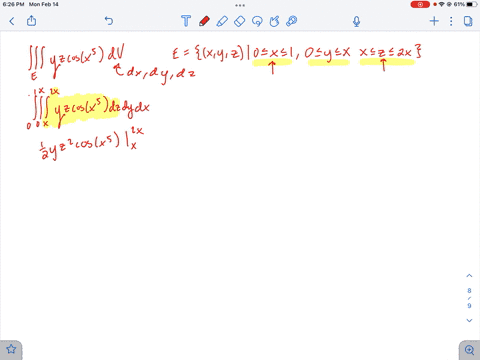This screenshot has width=480, height=360.
Task: Tap the page indicator 8 of 9
Action: 469,298
